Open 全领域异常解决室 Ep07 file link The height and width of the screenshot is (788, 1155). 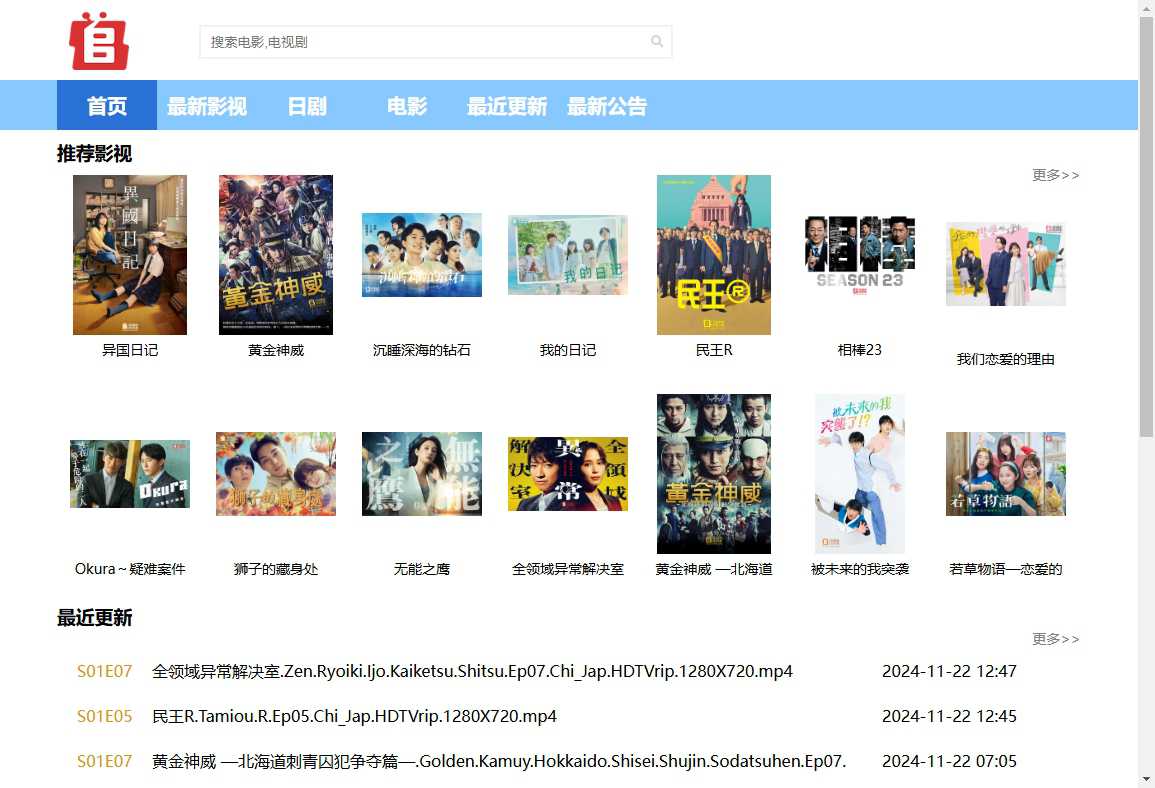point(472,672)
